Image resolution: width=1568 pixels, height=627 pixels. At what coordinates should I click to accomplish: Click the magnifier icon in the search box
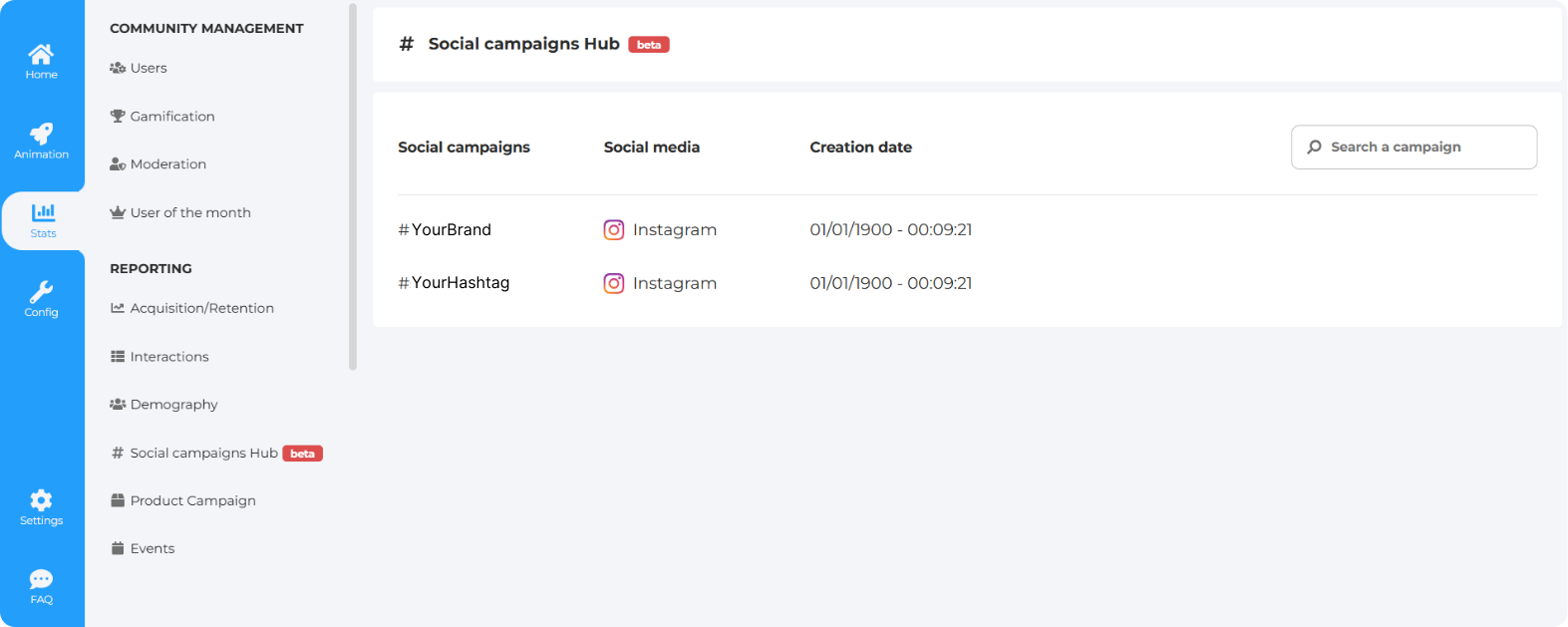pos(1314,148)
